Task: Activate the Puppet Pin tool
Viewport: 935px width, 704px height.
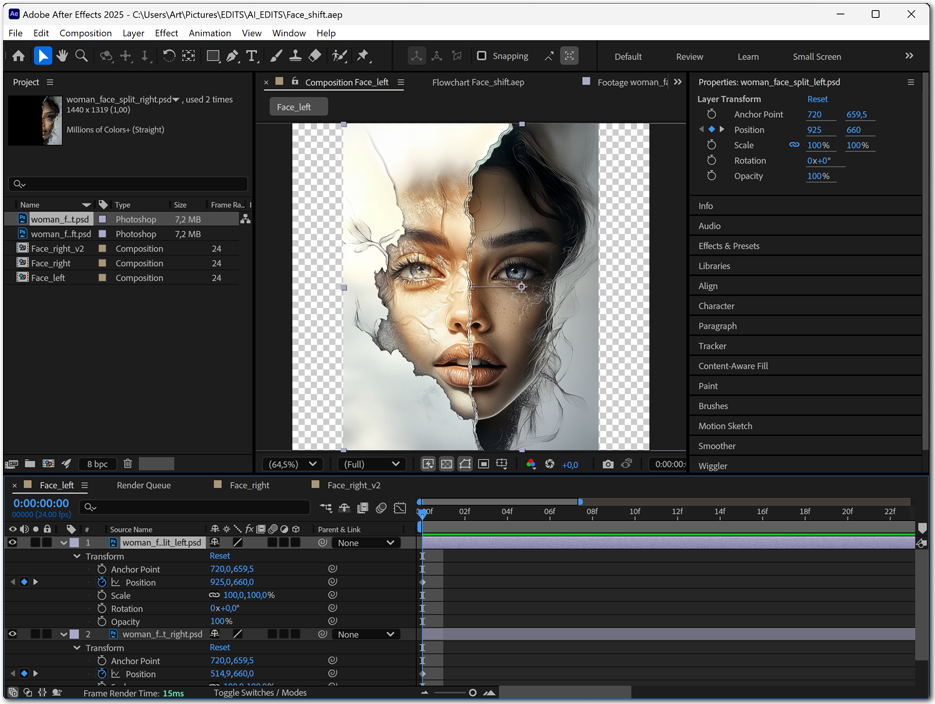Action: tap(363, 56)
